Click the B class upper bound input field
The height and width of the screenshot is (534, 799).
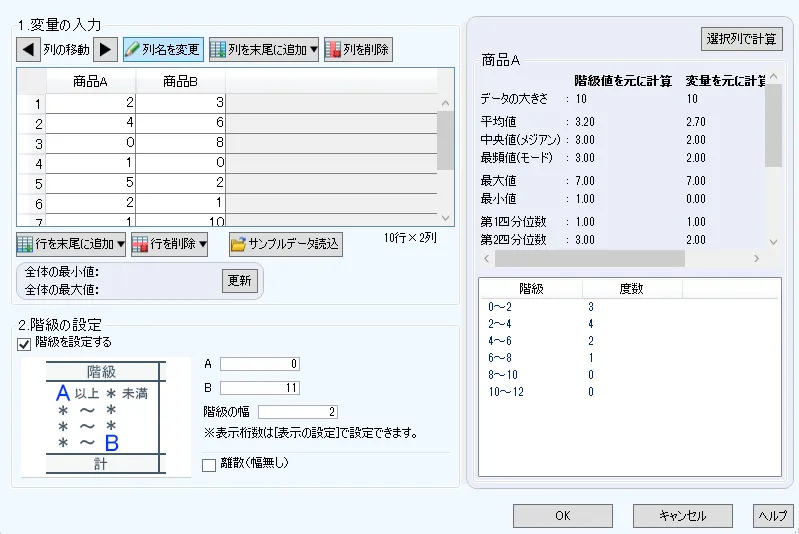pyautogui.click(x=260, y=388)
